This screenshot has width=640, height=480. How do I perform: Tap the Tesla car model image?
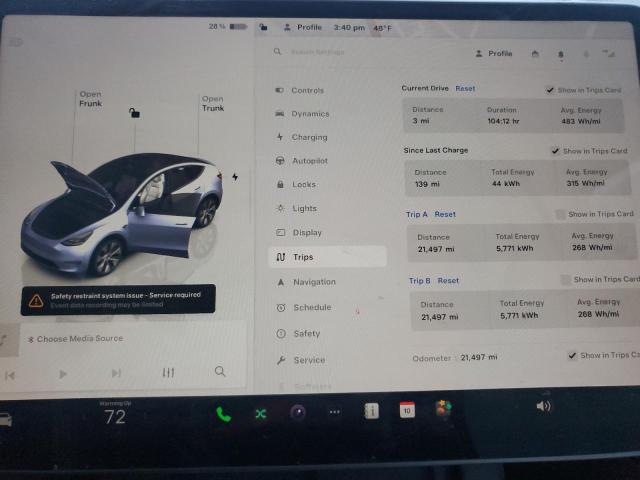point(122,214)
